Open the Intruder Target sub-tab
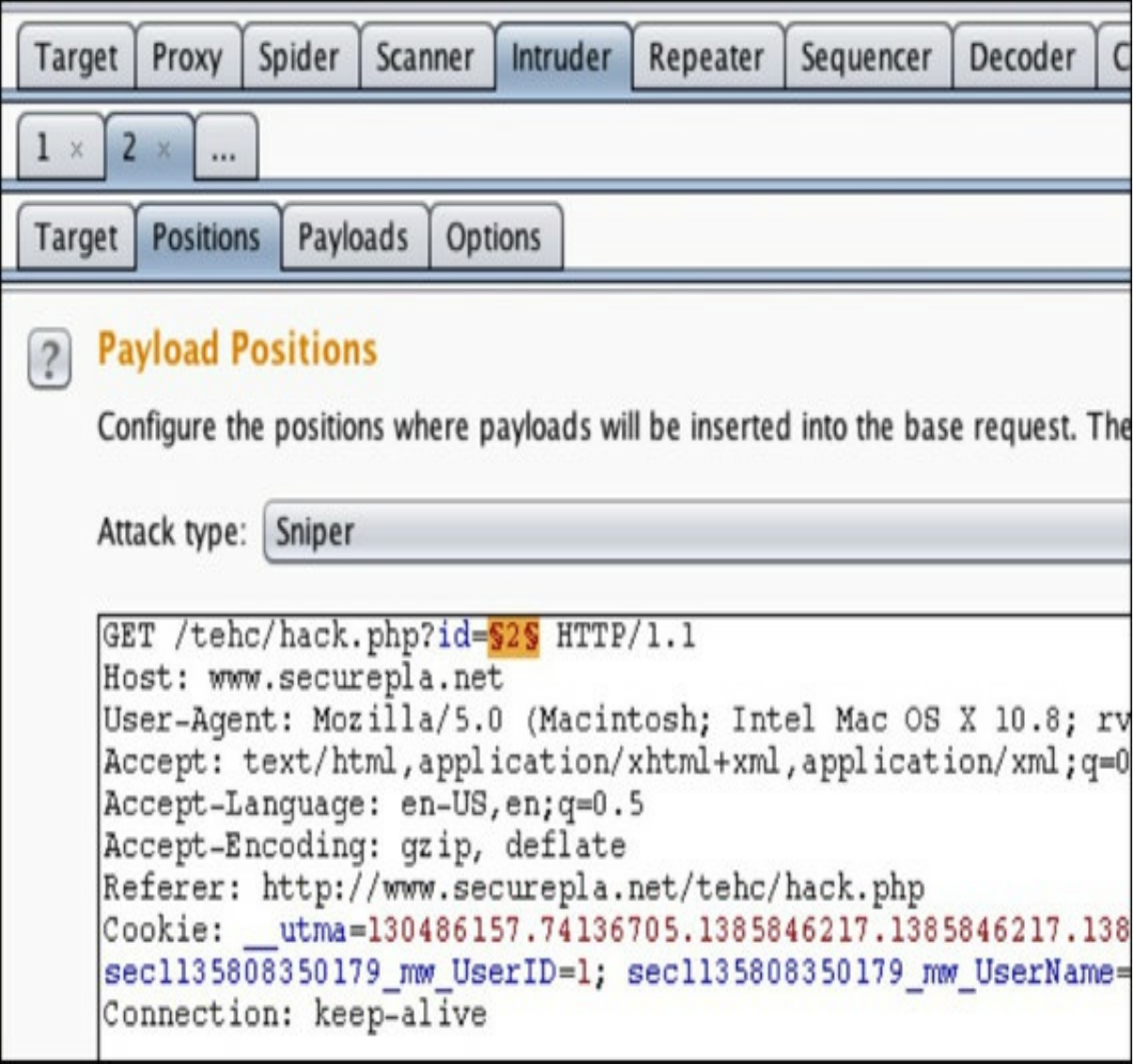Image resolution: width=1133 pixels, height=1064 pixels. coord(76,238)
